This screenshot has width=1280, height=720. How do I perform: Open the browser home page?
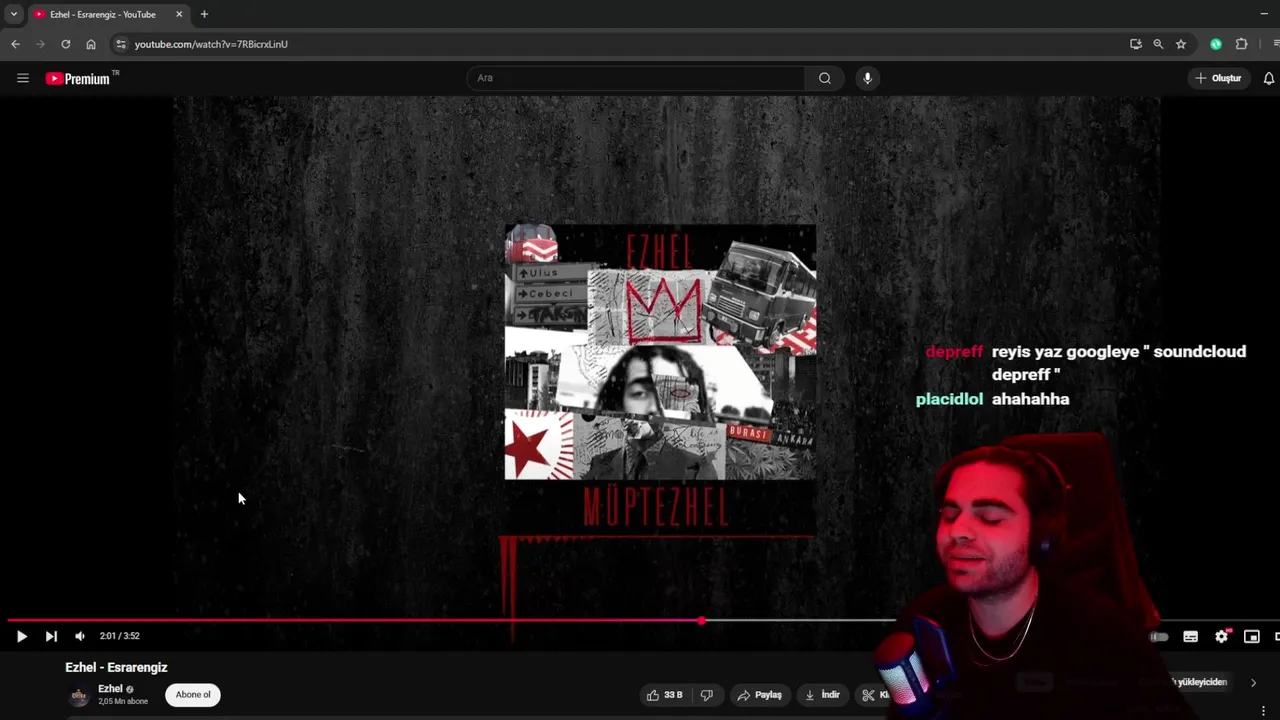click(x=91, y=44)
